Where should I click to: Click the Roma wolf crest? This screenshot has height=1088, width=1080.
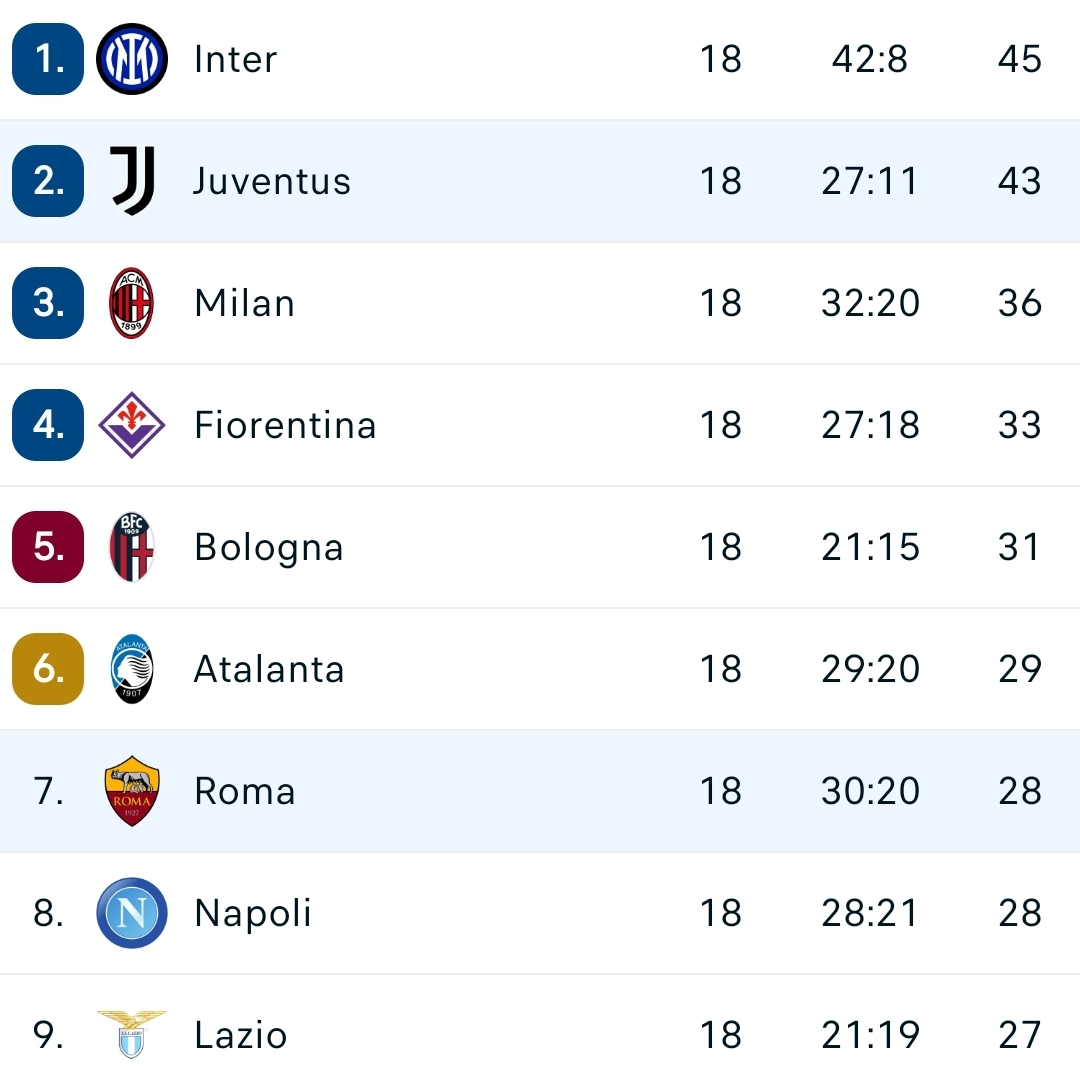point(131,791)
